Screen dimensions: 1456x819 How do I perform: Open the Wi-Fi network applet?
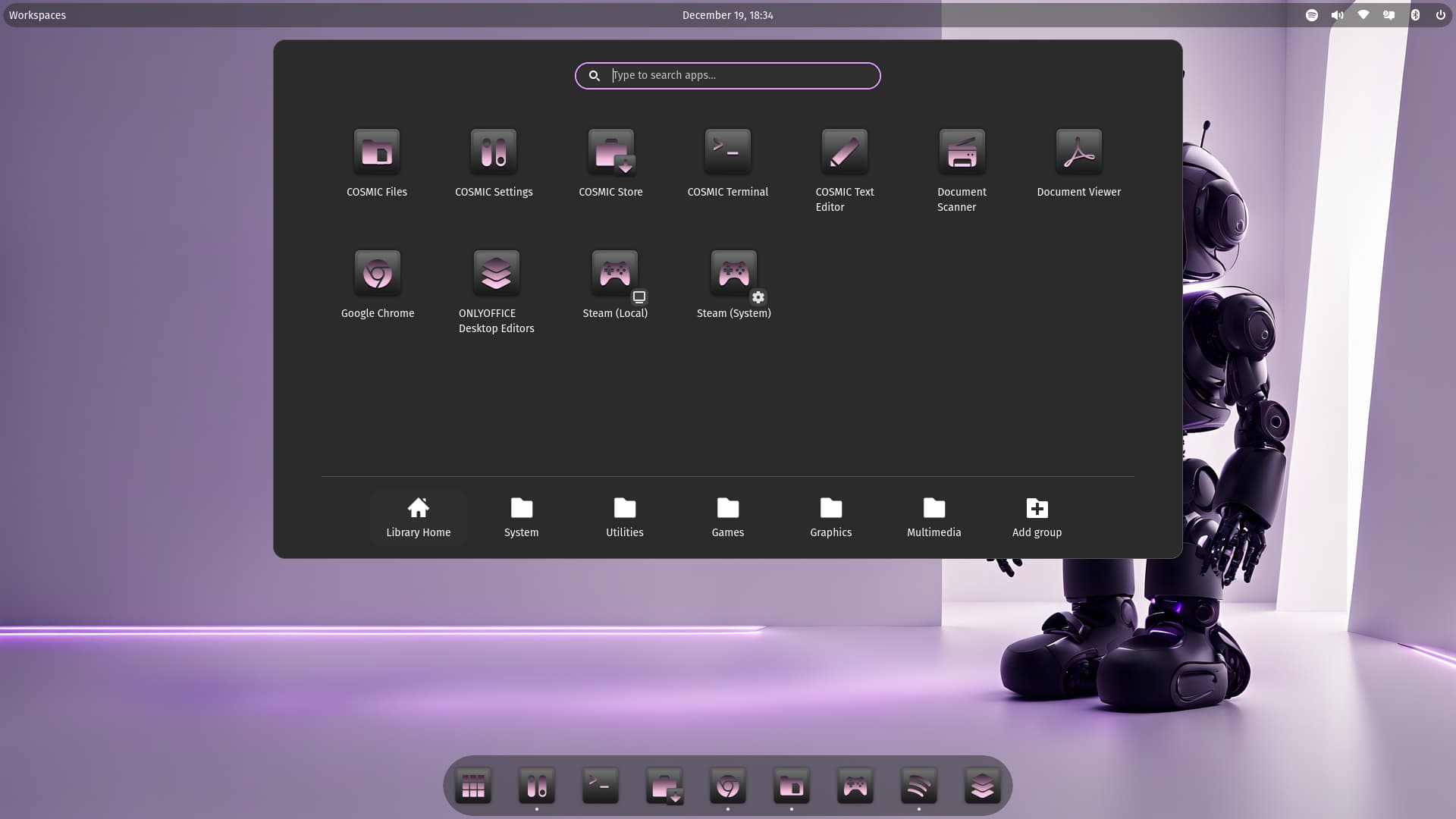click(x=1363, y=15)
